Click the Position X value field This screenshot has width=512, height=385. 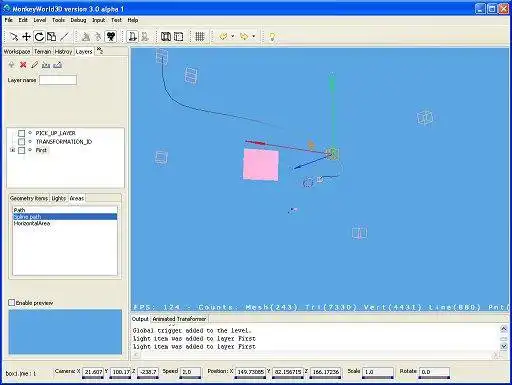point(250,372)
